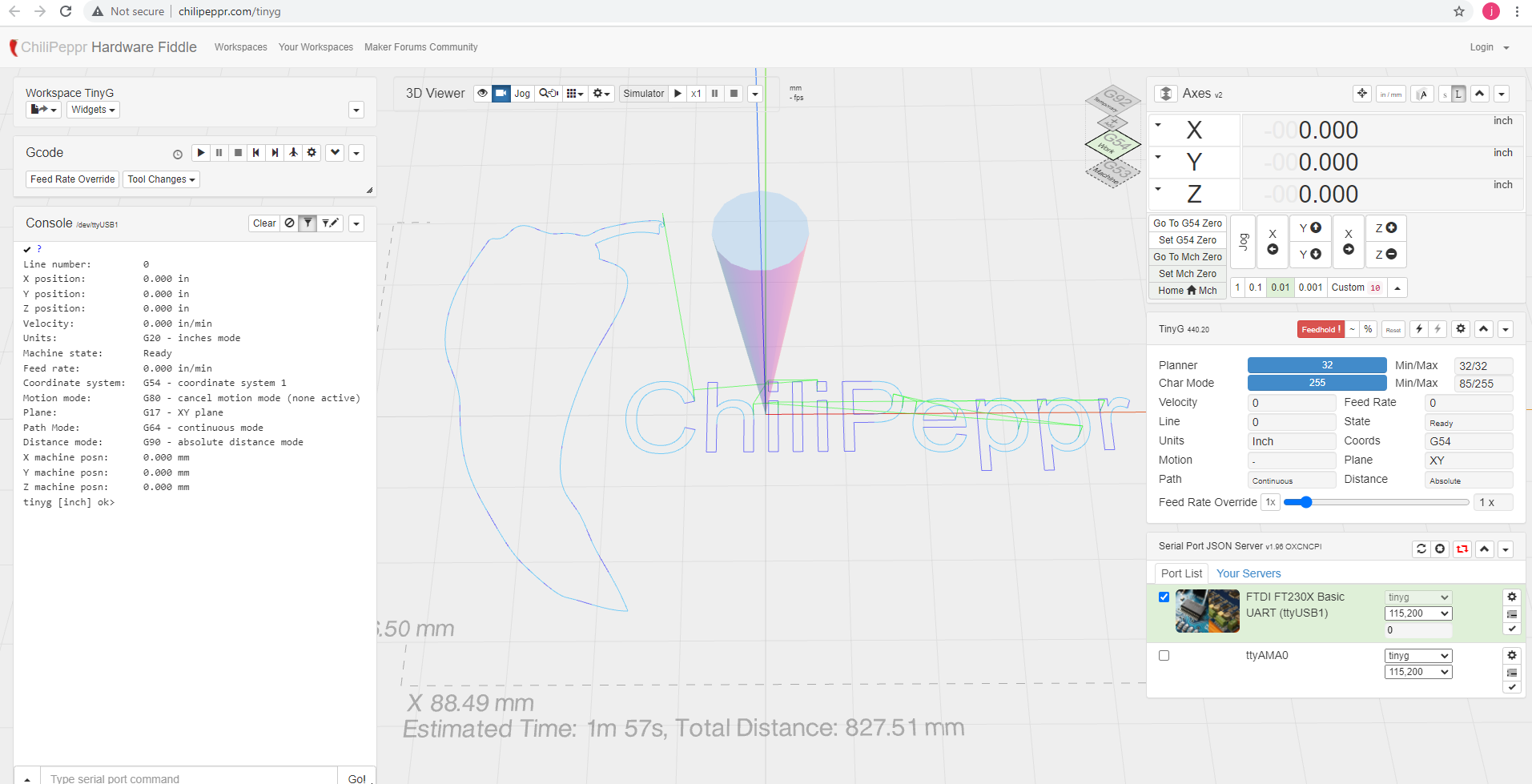The image size is (1532, 784).
Task: Jog Y axis up with Y arrow
Action: coord(1310,228)
